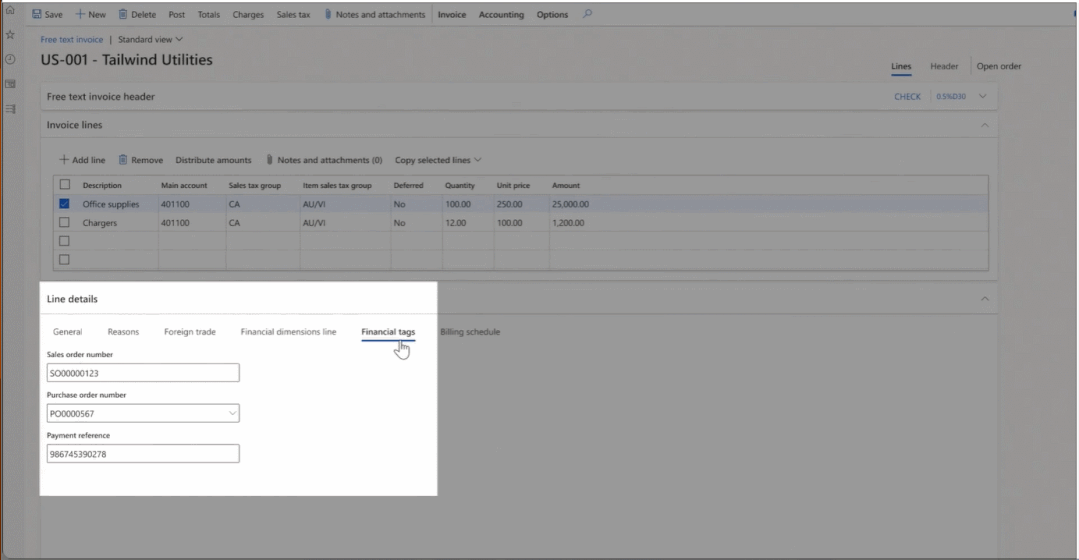
Task: Click the Description column header
Action: (102, 185)
